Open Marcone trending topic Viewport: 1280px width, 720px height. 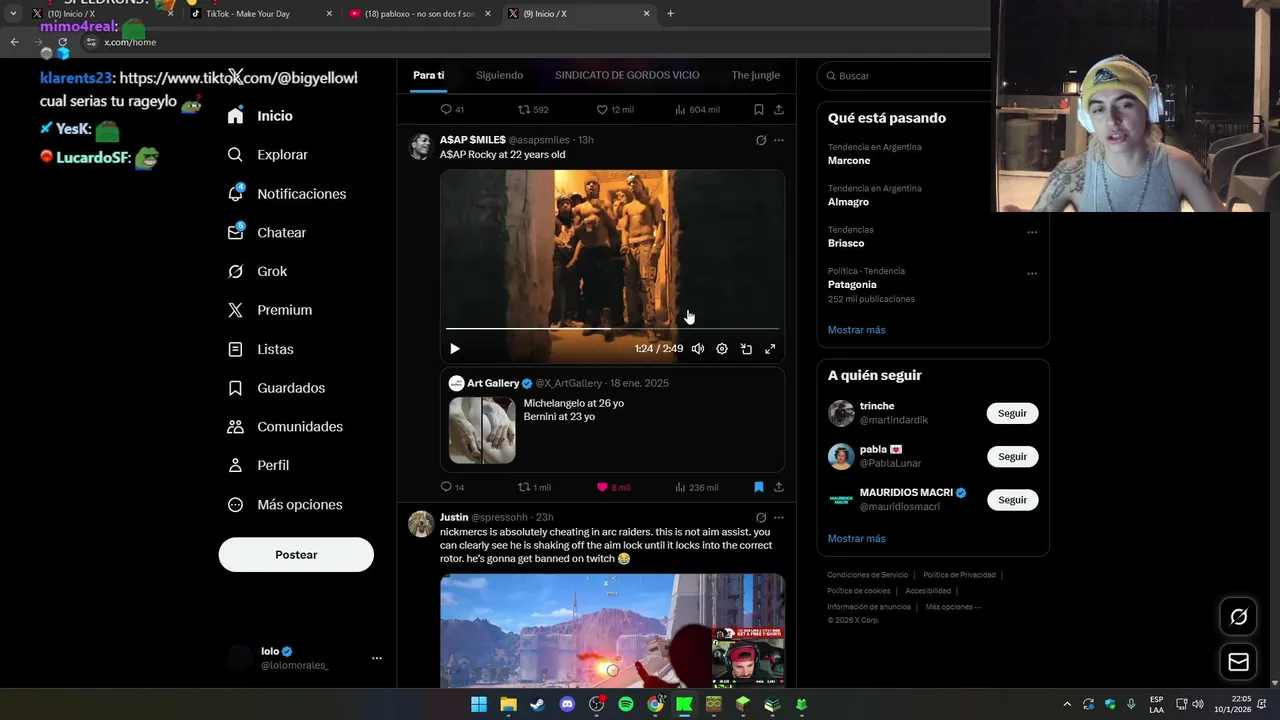coord(849,161)
